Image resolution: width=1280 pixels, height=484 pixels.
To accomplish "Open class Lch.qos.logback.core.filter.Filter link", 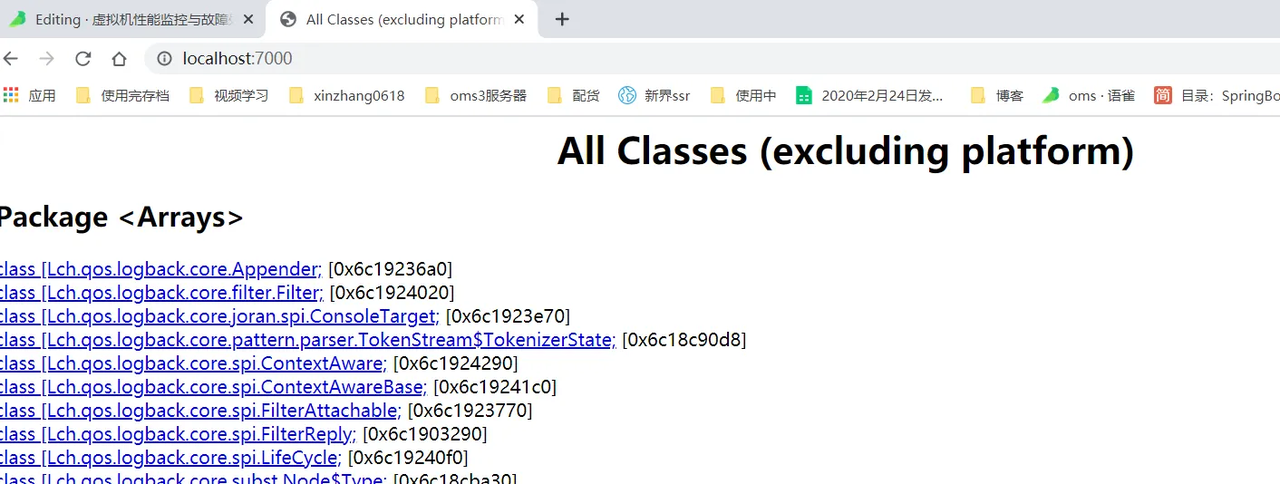I will click(161, 292).
